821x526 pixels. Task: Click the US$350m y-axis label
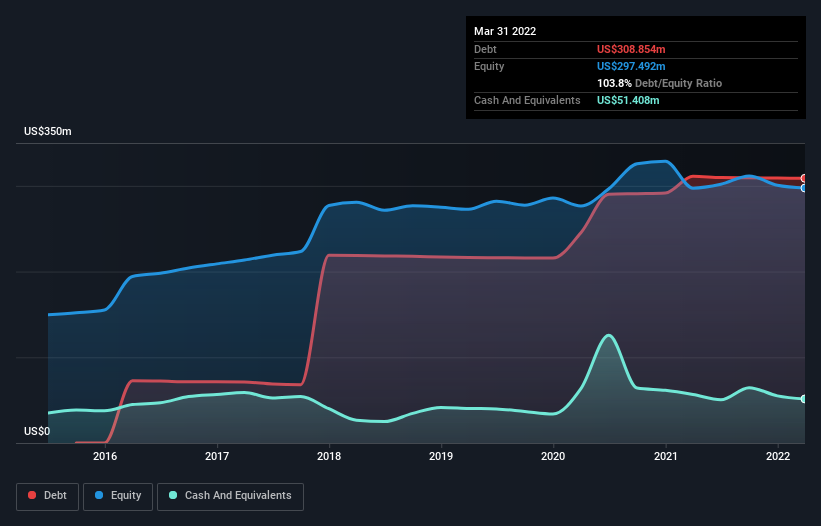point(48,131)
